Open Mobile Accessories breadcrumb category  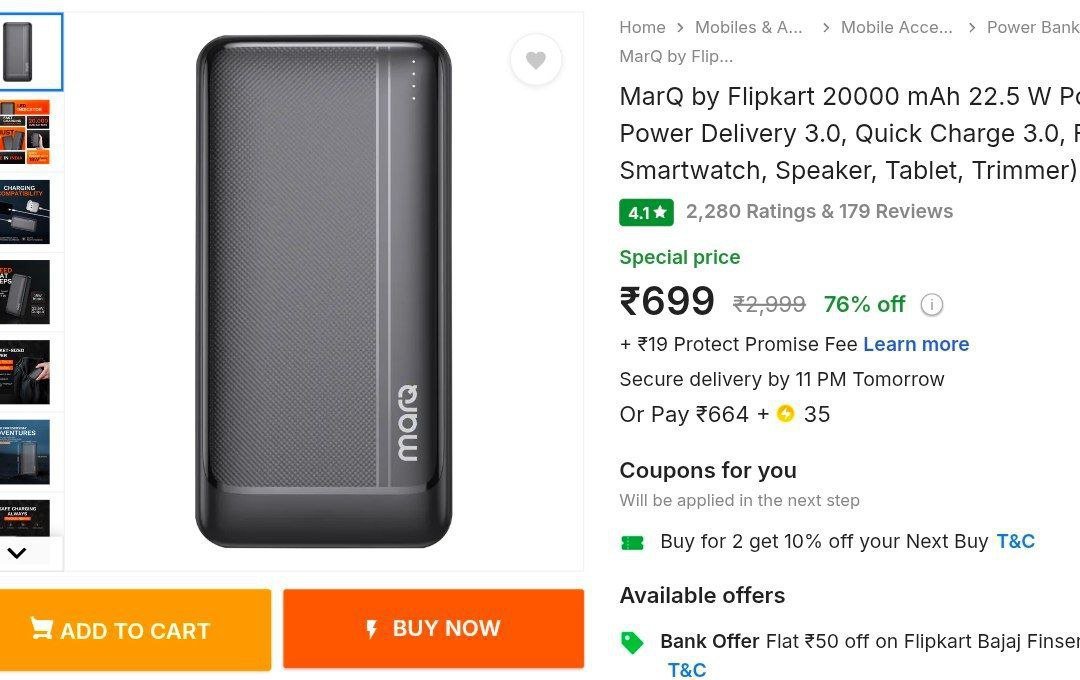tap(896, 27)
